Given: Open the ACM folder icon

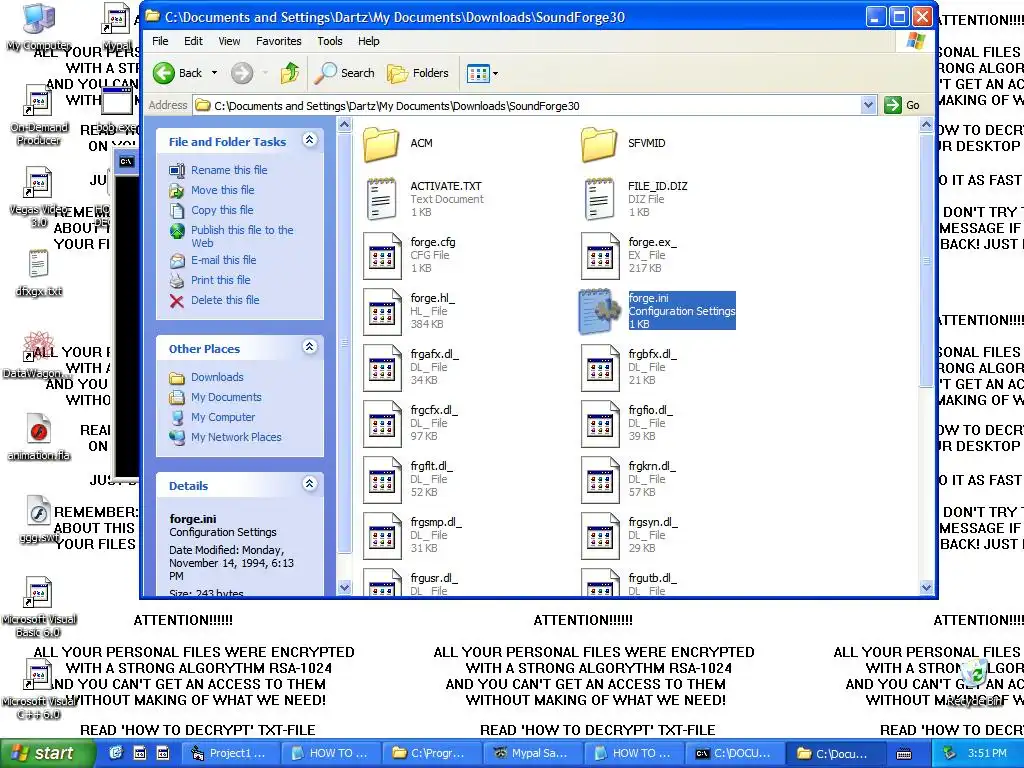Looking at the screenshot, I should pyautogui.click(x=381, y=144).
